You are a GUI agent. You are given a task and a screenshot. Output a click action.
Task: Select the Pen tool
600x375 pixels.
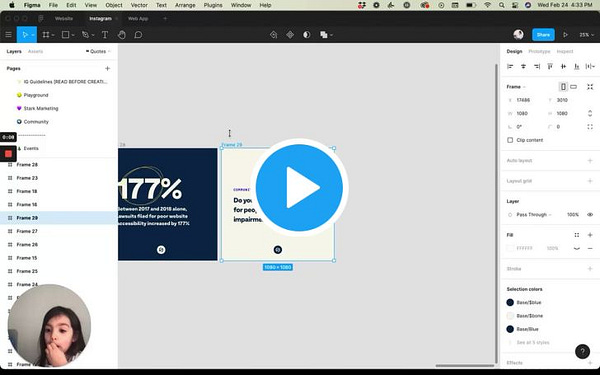(85, 35)
